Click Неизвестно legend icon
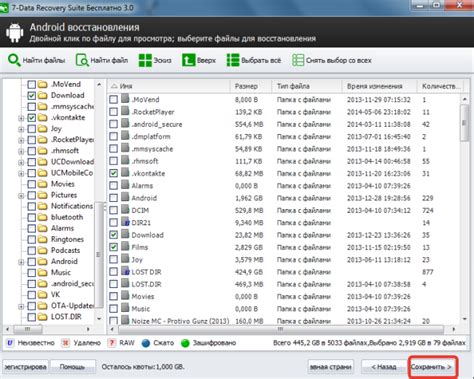474x379 pixels. pos(10,343)
